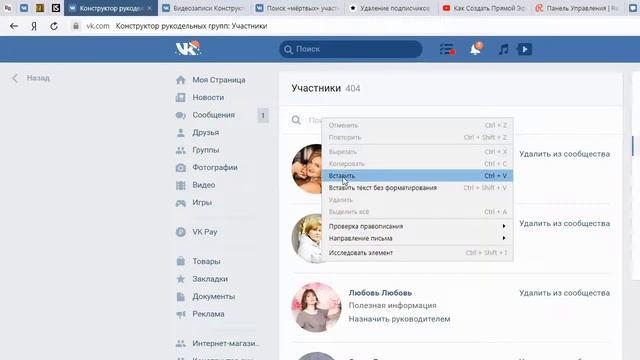This screenshot has width=640, height=360.
Task: Switch to the Как Создать Прямой Эфир tab
Action: click(x=485, y=8)
